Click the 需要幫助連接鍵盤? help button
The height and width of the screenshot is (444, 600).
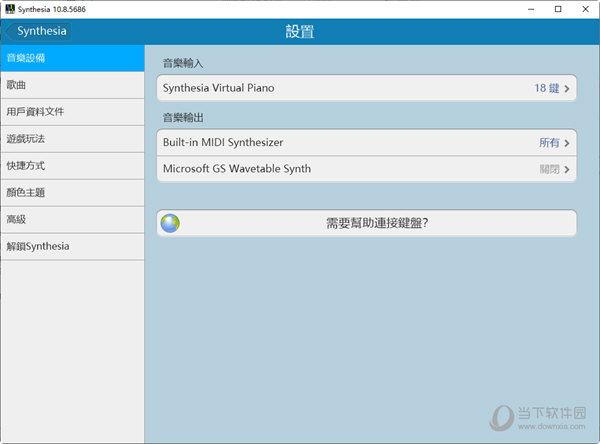tap(367, 223)
